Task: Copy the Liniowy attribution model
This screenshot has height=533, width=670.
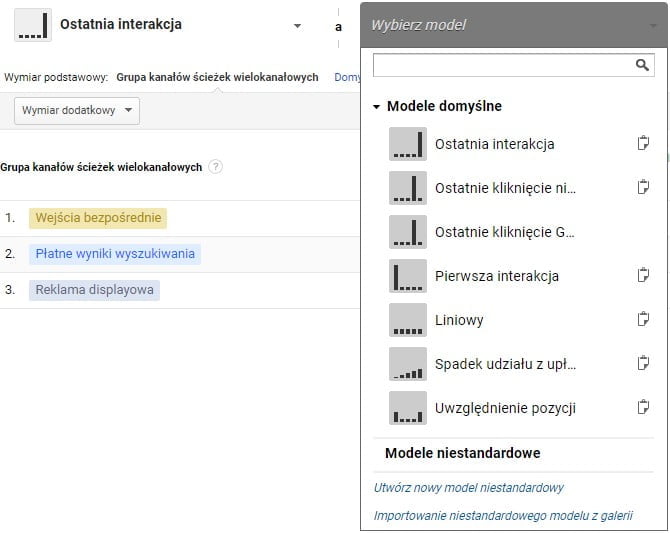Action: pyautogui.click(x=643, y=320)
